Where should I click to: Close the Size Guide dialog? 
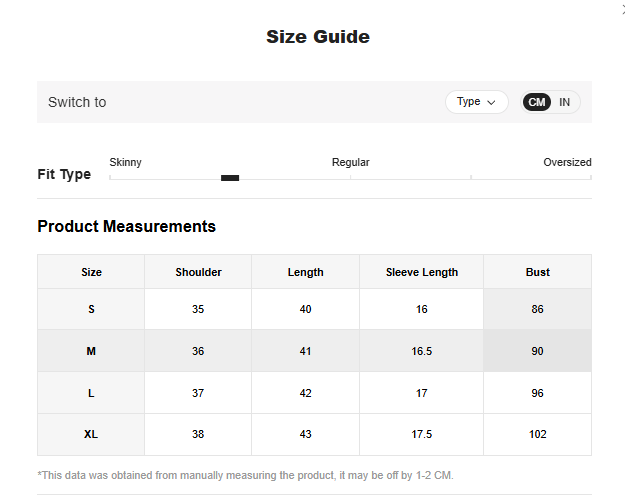[x=622, y=8]
